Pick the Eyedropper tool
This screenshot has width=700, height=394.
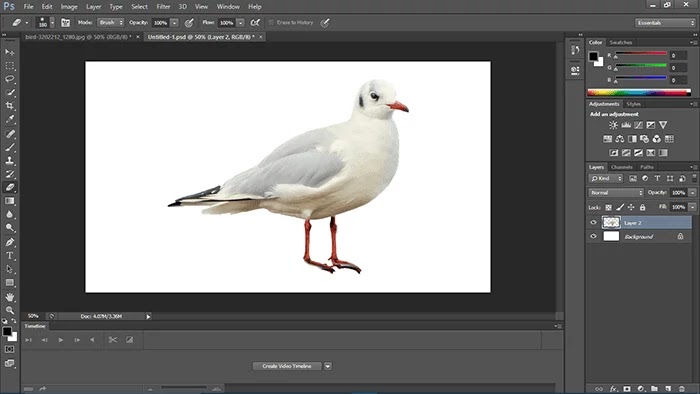click(x=10, y=119)
